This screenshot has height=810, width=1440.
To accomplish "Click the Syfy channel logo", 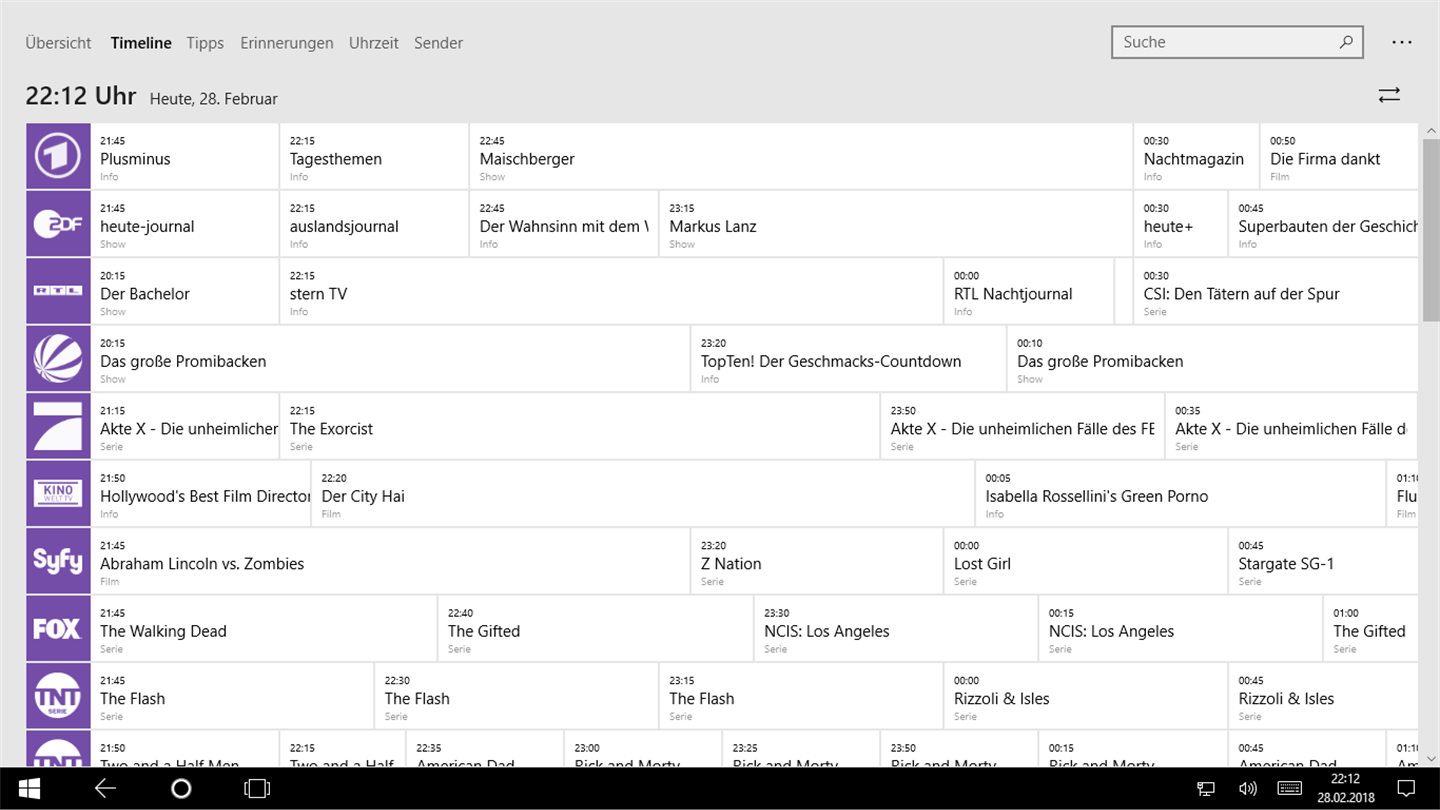I will [58, 561].
